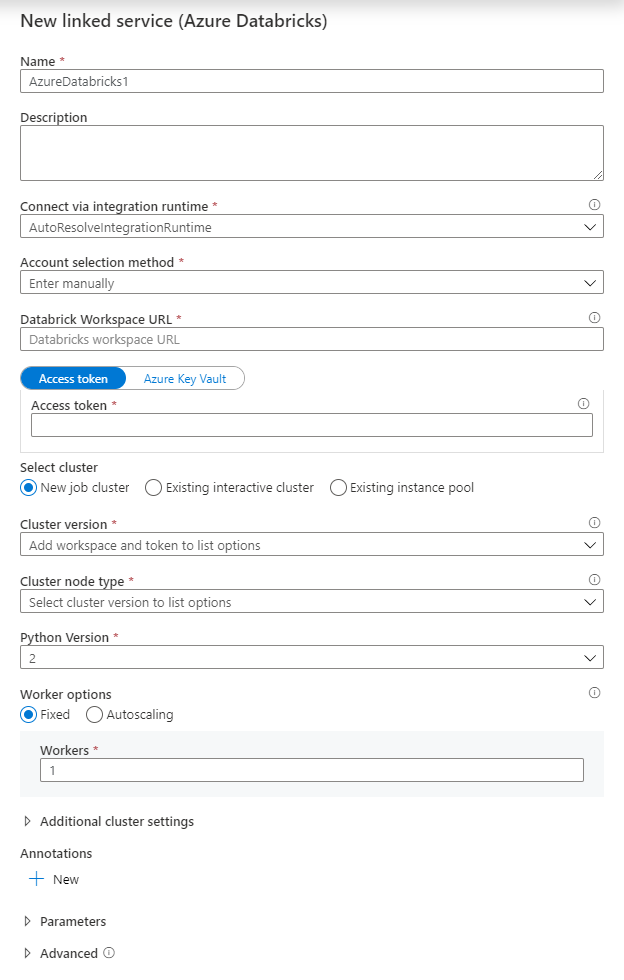Click info icon beside Connect via integration runtime
This screenshot has height=980, width=624.
(x=595, y=204)
